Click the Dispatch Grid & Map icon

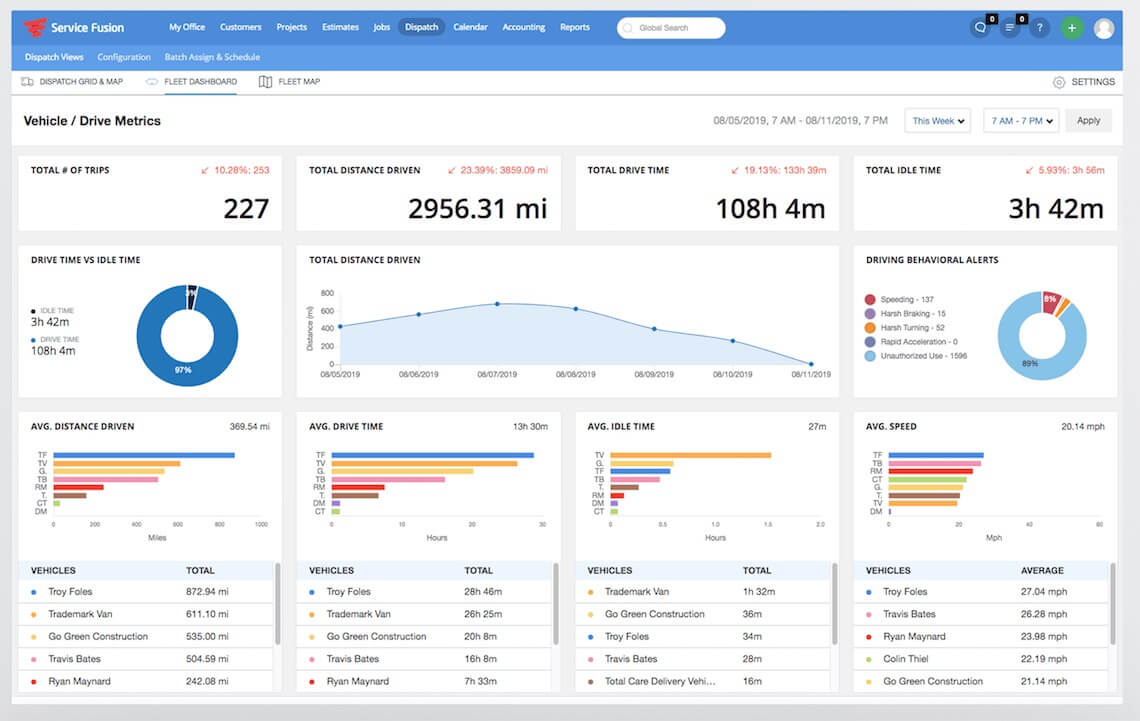[x=27, y=81]
